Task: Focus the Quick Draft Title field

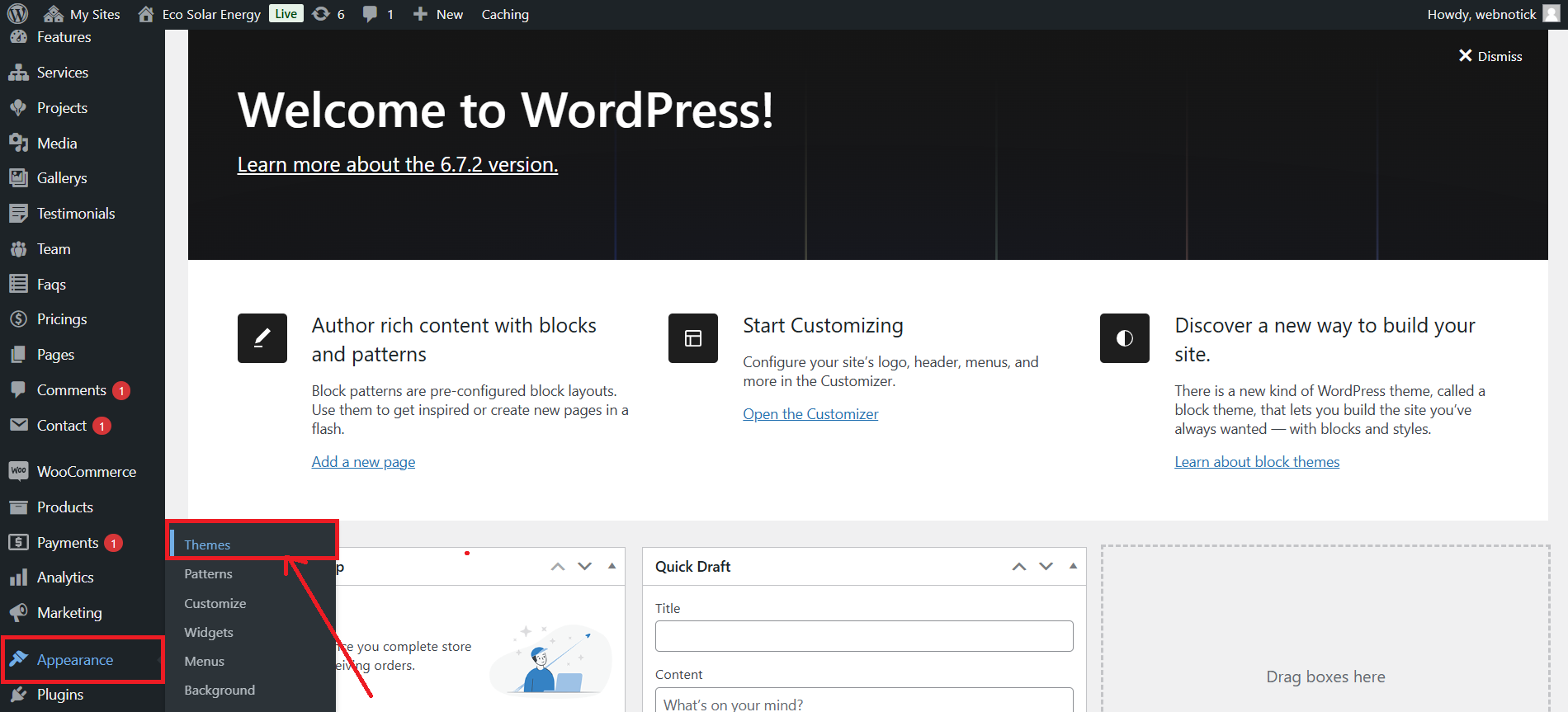Action: pos(863,636)
